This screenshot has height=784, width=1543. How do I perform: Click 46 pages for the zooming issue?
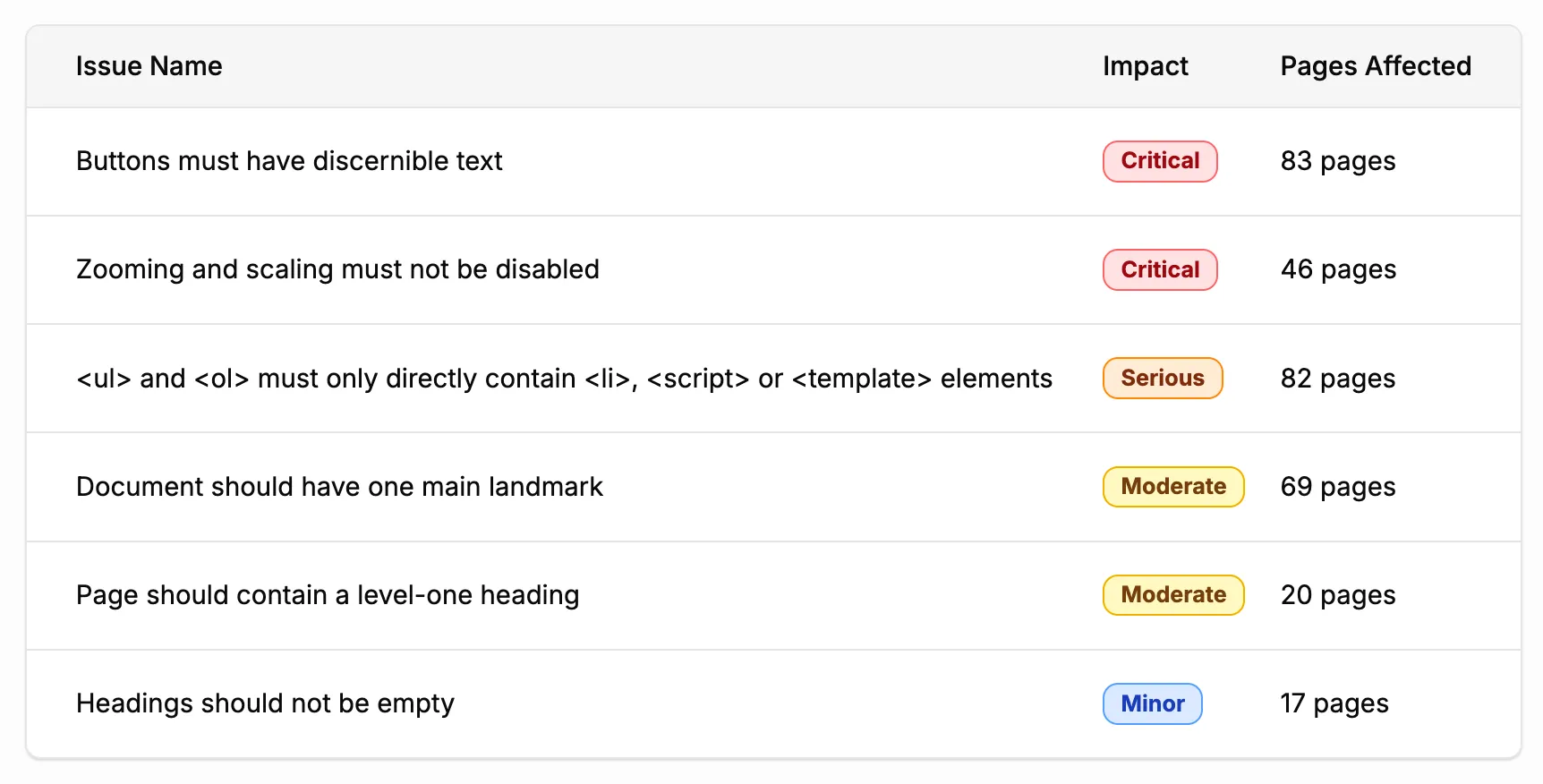[x=1337, y=269]
